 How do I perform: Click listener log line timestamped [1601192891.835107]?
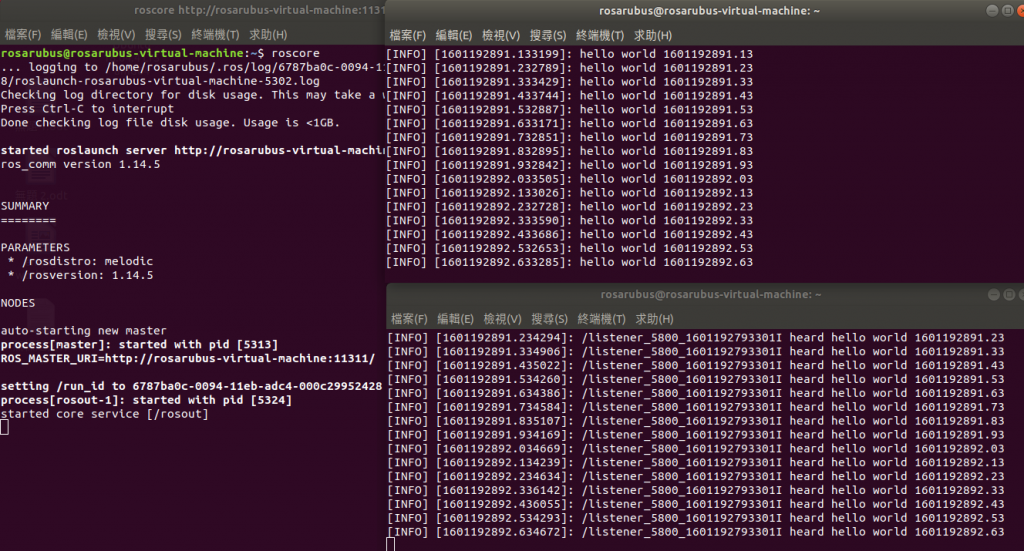click(x=696, y=421)
